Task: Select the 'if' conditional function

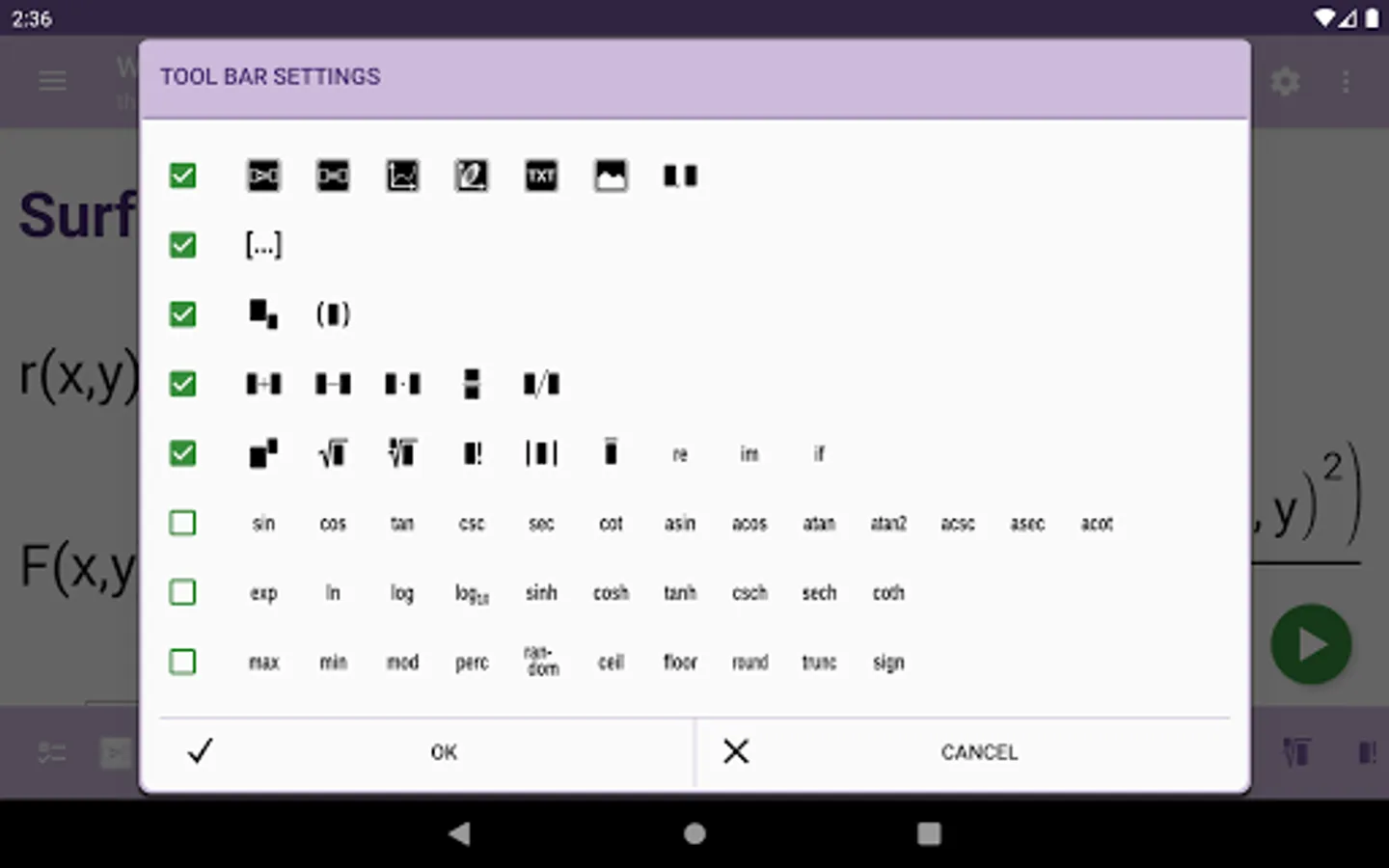Action: (x=819, y=453)
